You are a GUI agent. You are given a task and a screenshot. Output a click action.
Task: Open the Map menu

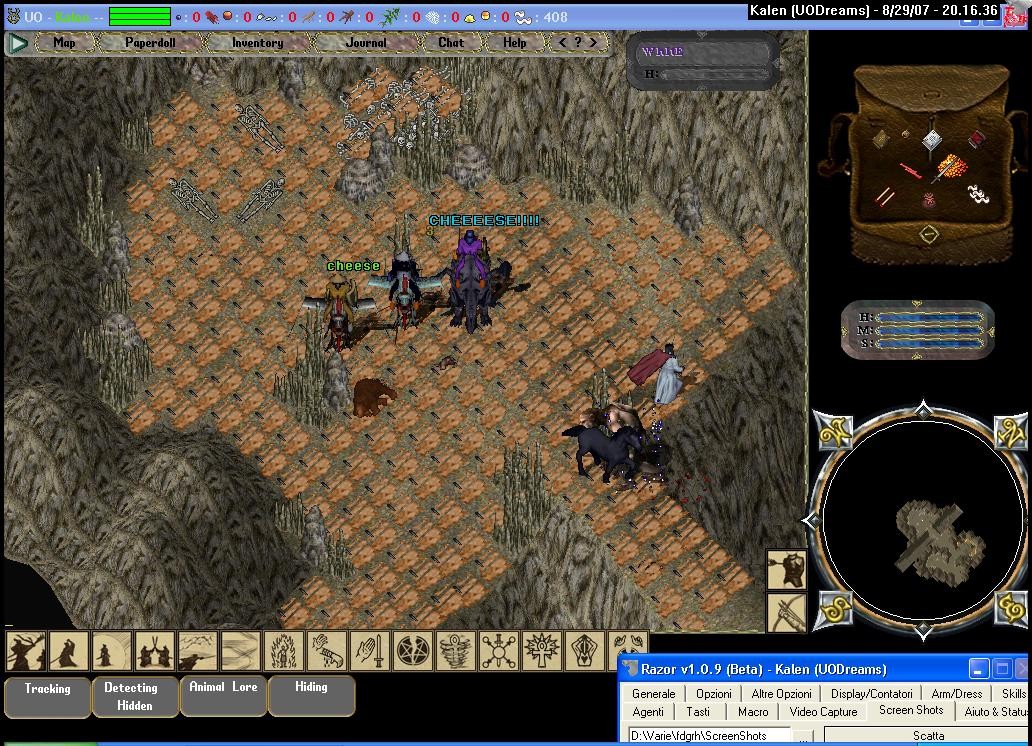coord(64,43)
